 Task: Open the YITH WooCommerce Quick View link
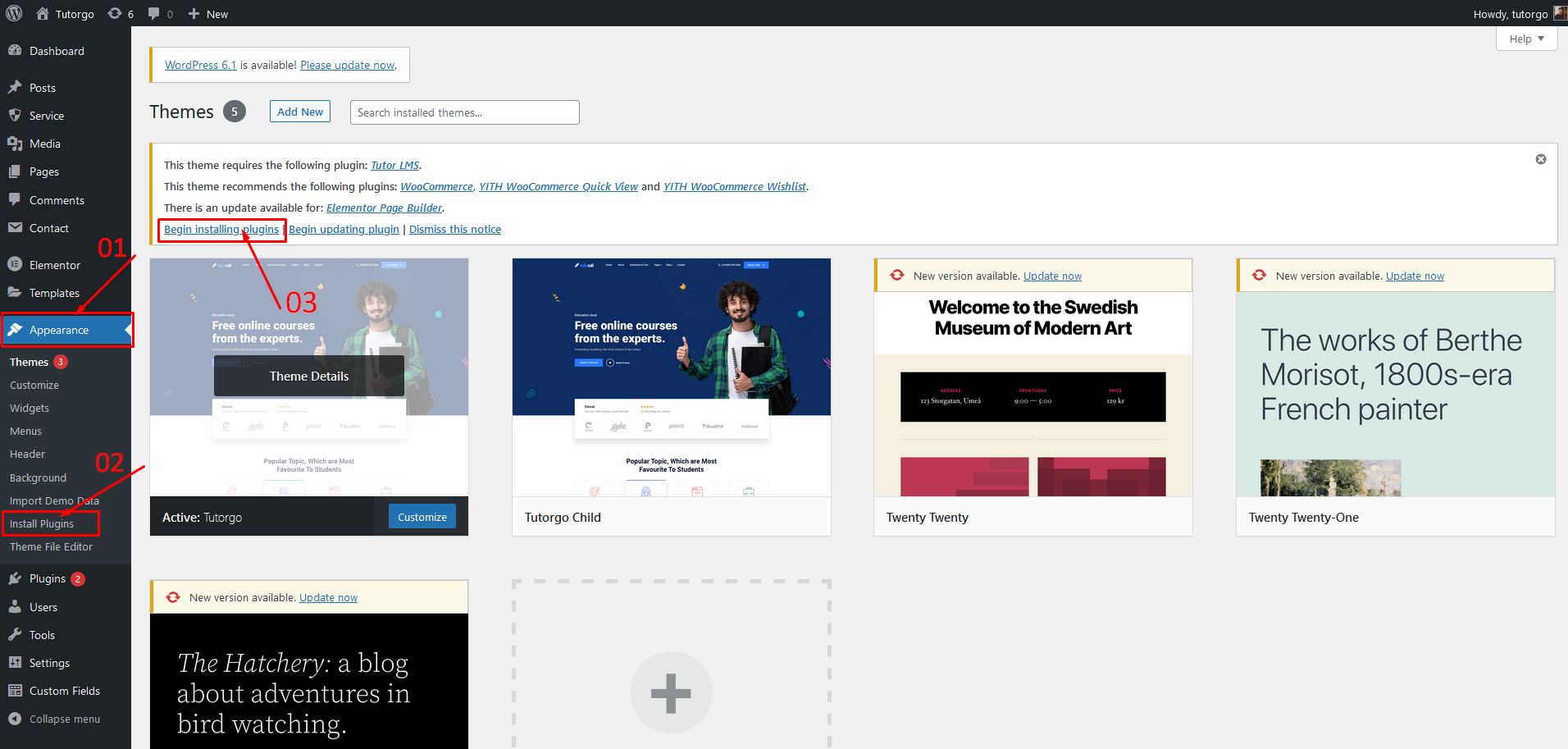(x=558, y=186)
